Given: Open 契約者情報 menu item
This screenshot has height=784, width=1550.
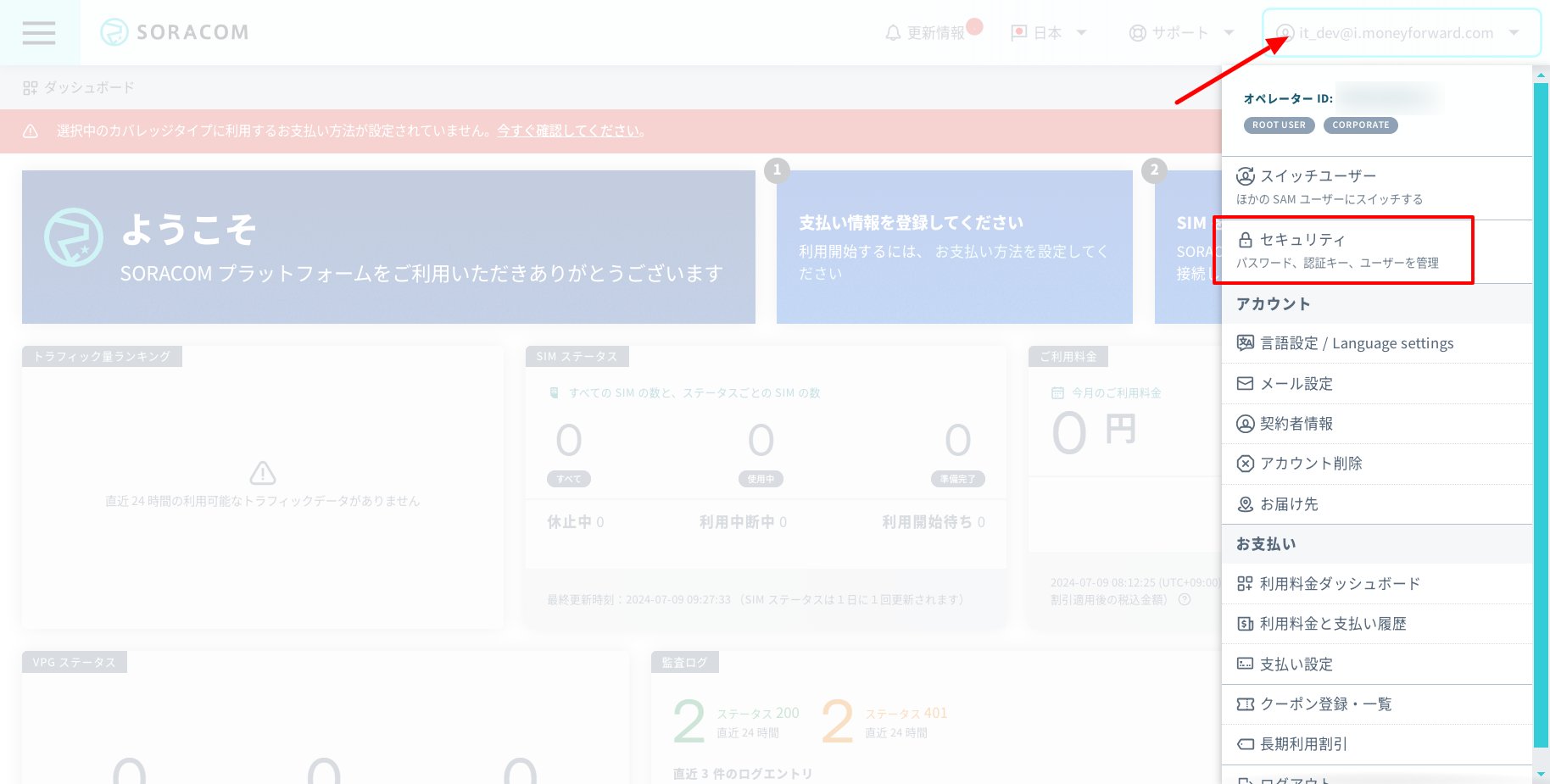Looking at the screenshot, I should click(x=1377, y=424).
